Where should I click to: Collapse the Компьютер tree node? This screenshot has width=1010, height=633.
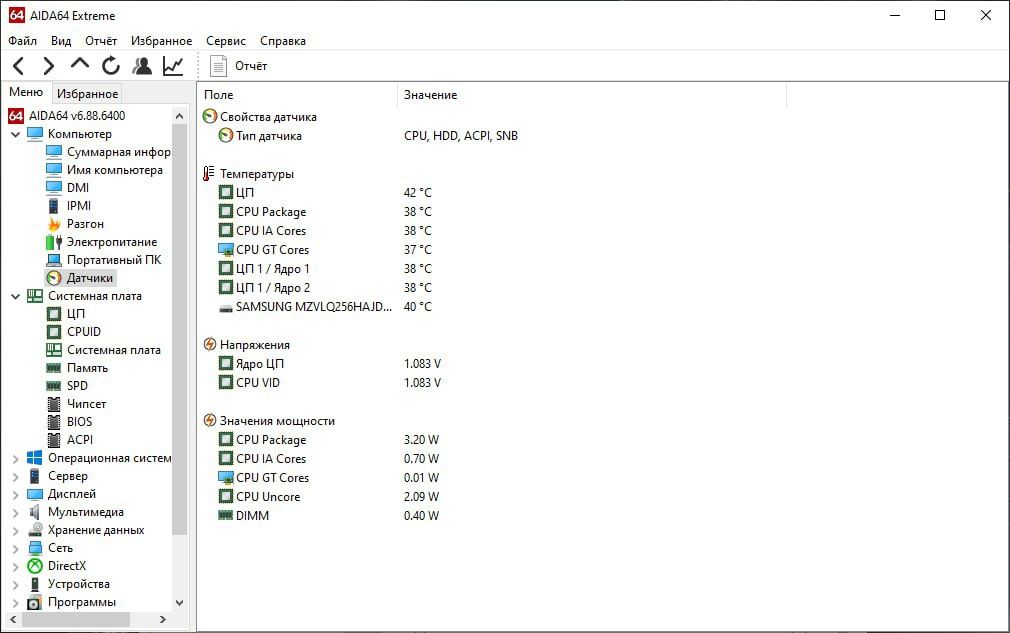15,134
